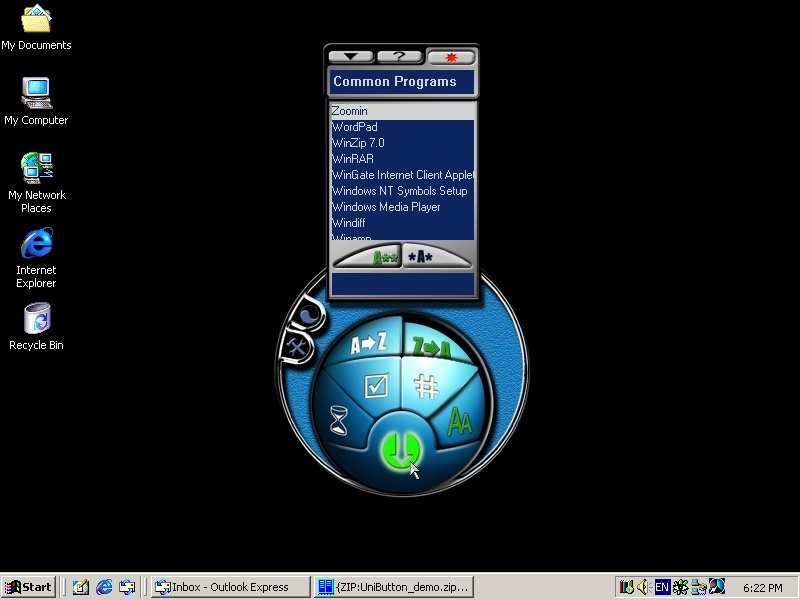The width and height of the screenshot is (800, 600).
Task: Select the My Computer desktop icon
Action: [36, 101]
